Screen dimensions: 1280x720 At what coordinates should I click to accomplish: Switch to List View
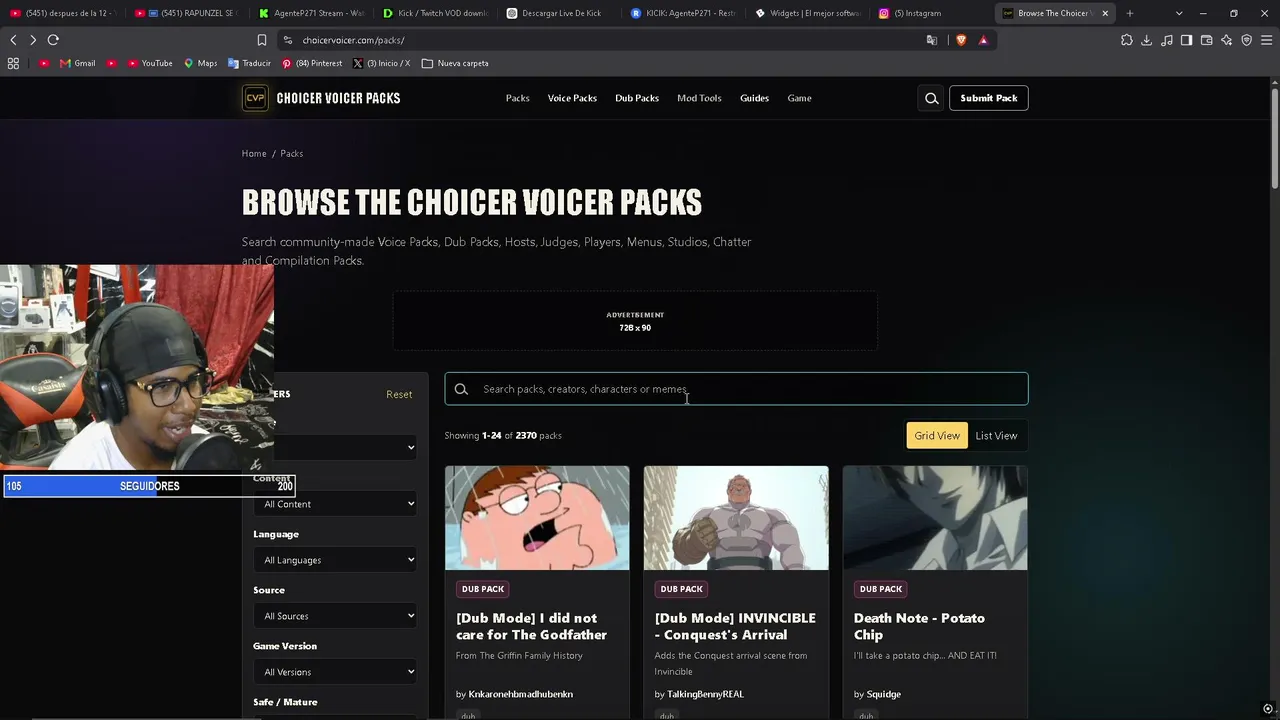(996, 436)
